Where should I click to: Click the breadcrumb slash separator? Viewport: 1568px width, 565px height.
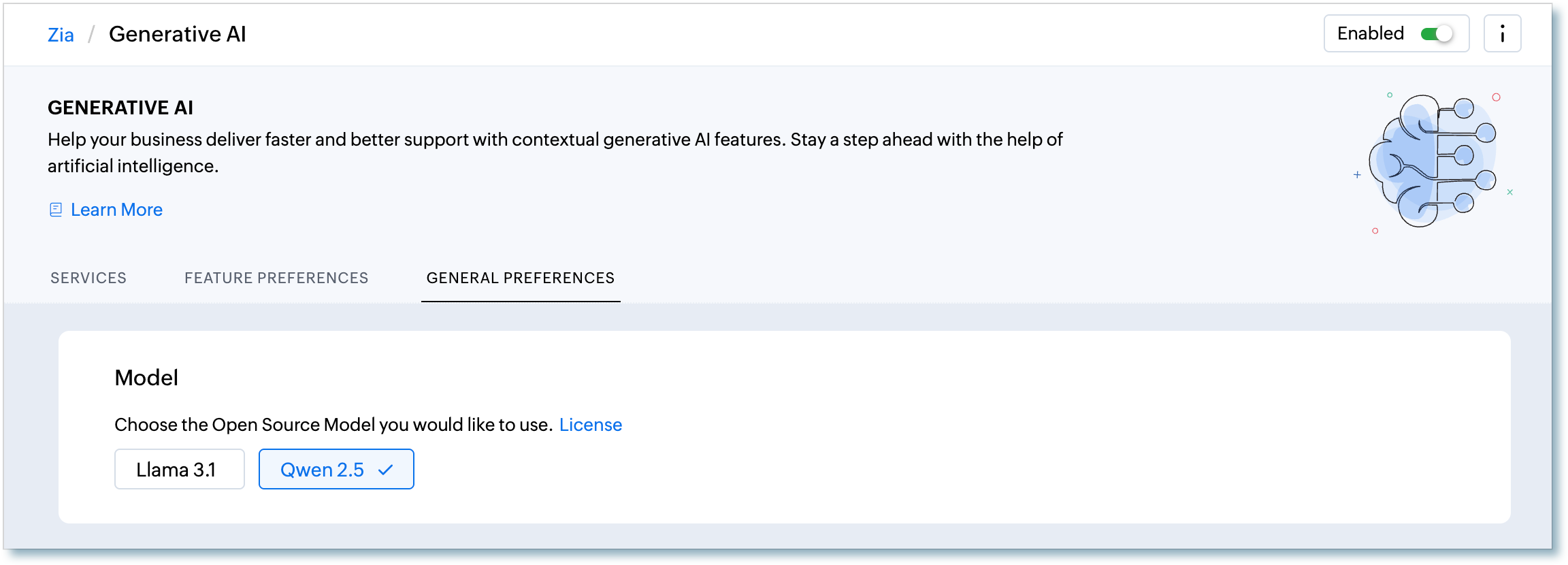click(91, 35)
